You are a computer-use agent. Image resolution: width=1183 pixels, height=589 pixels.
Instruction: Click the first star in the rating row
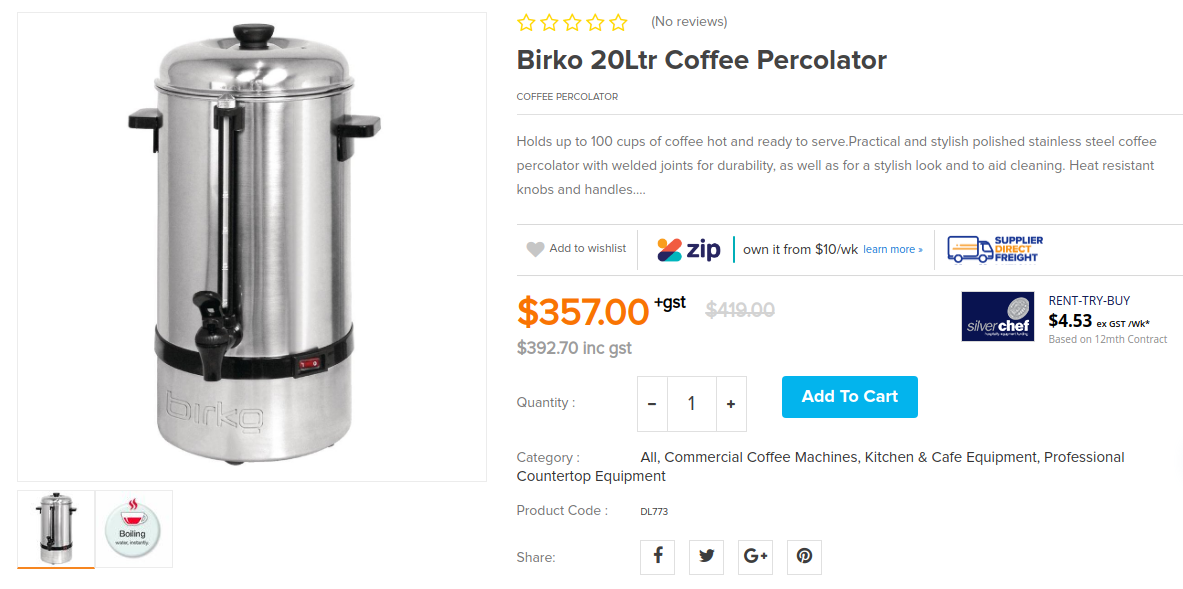(525, 21)
